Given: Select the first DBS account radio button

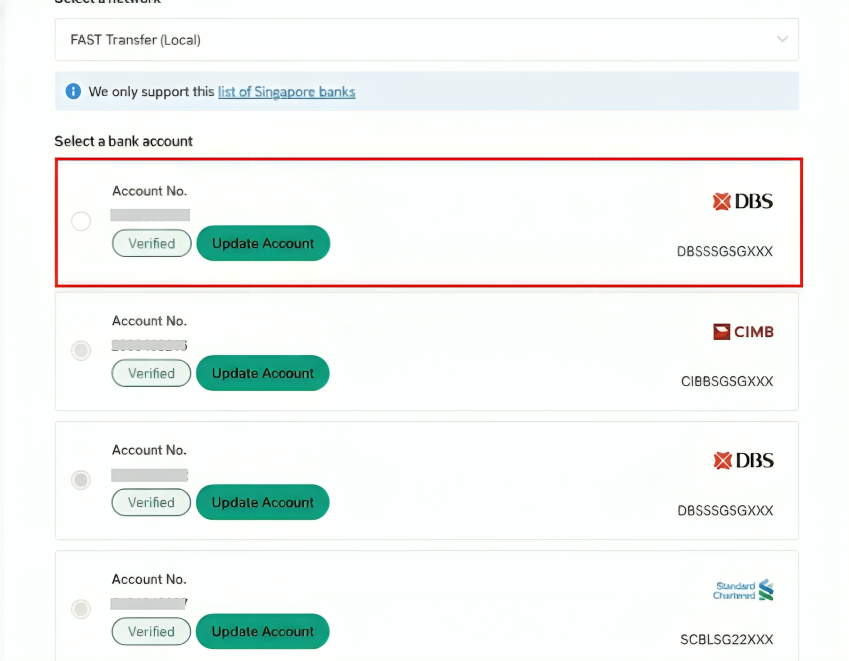Looking at the screenshot, I should (81, 221).
